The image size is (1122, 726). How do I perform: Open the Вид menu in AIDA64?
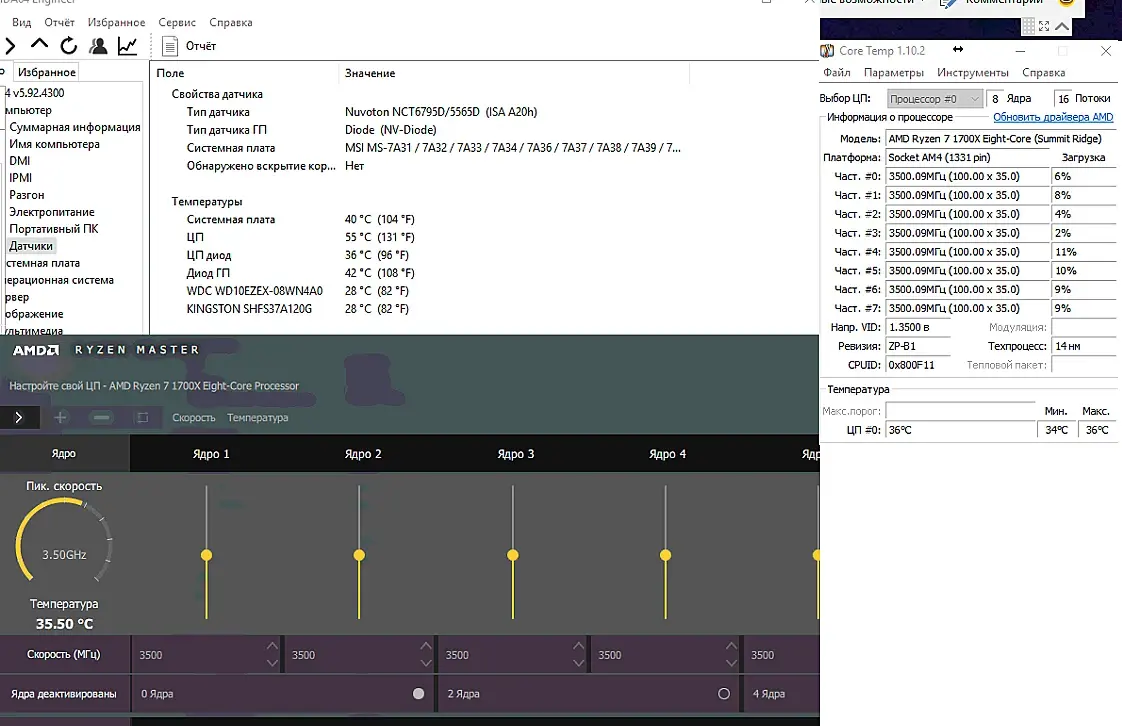tap(21, 22)
